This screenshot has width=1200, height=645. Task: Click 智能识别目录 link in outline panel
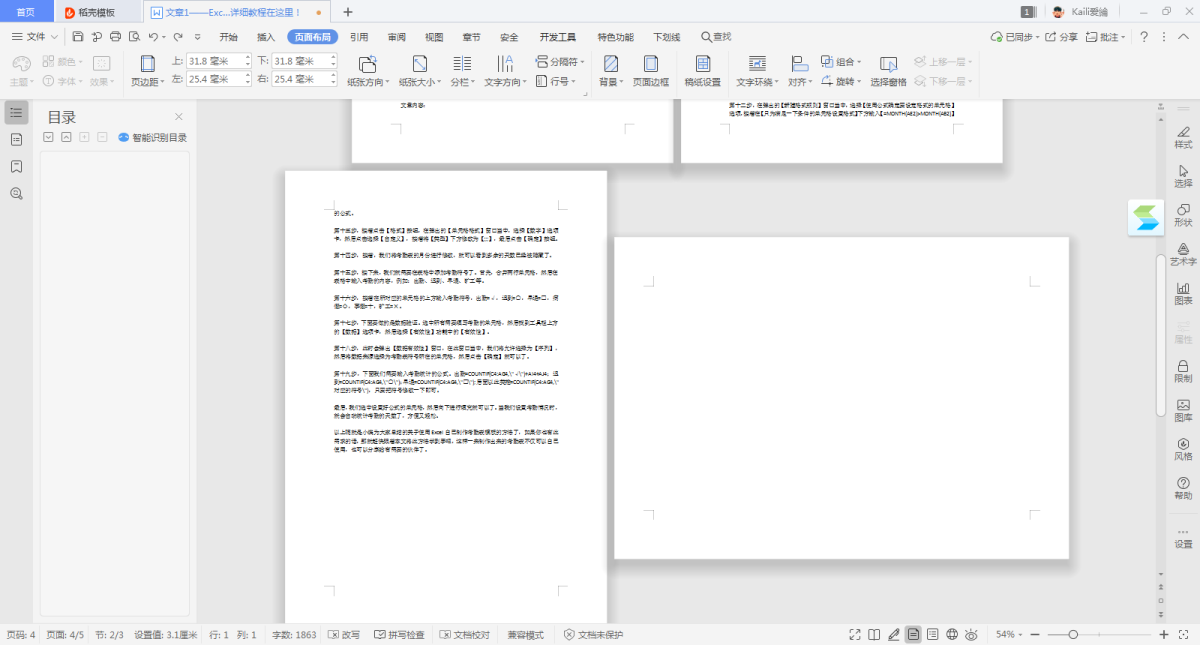tap(152, 138)
